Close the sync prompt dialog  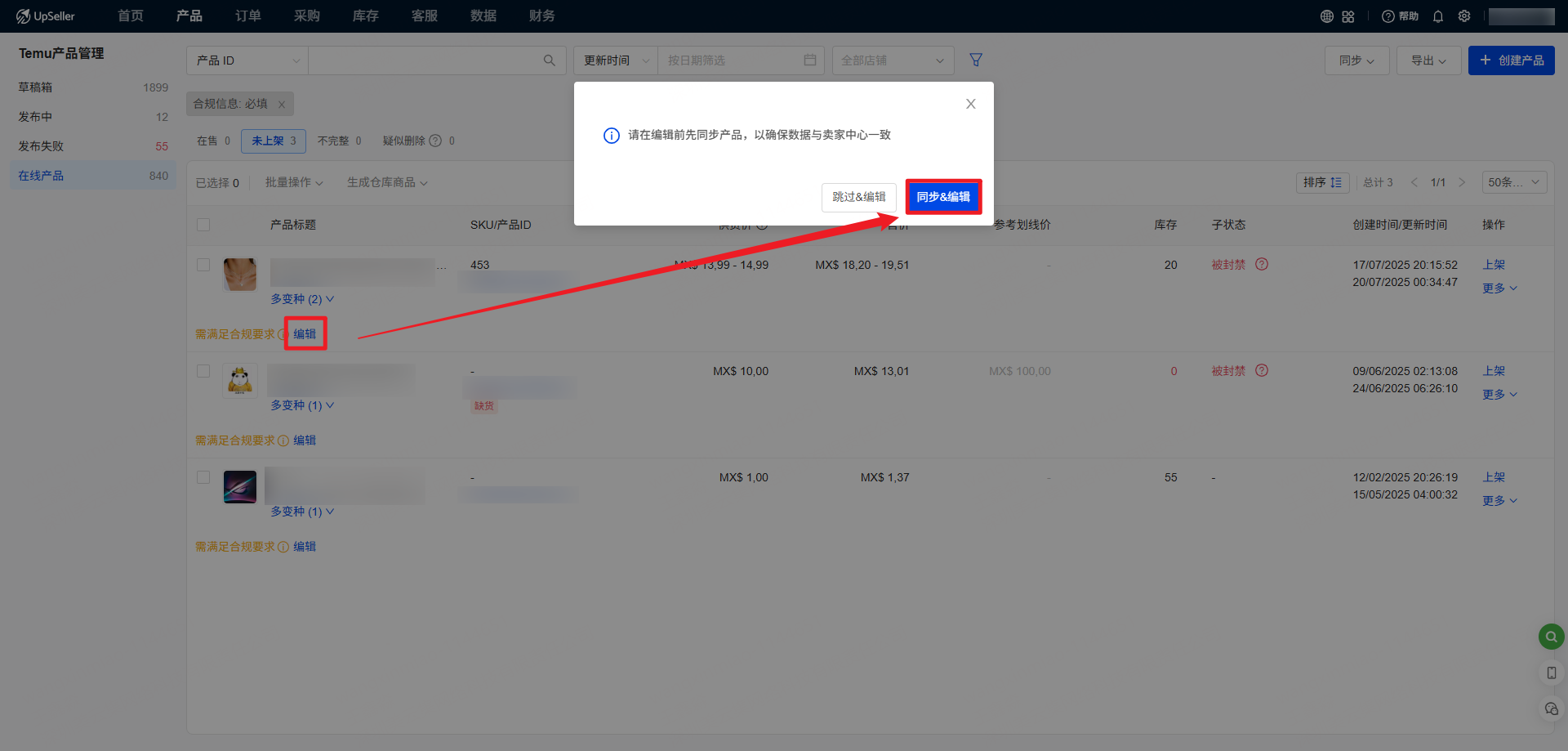(x=970, y=104)
